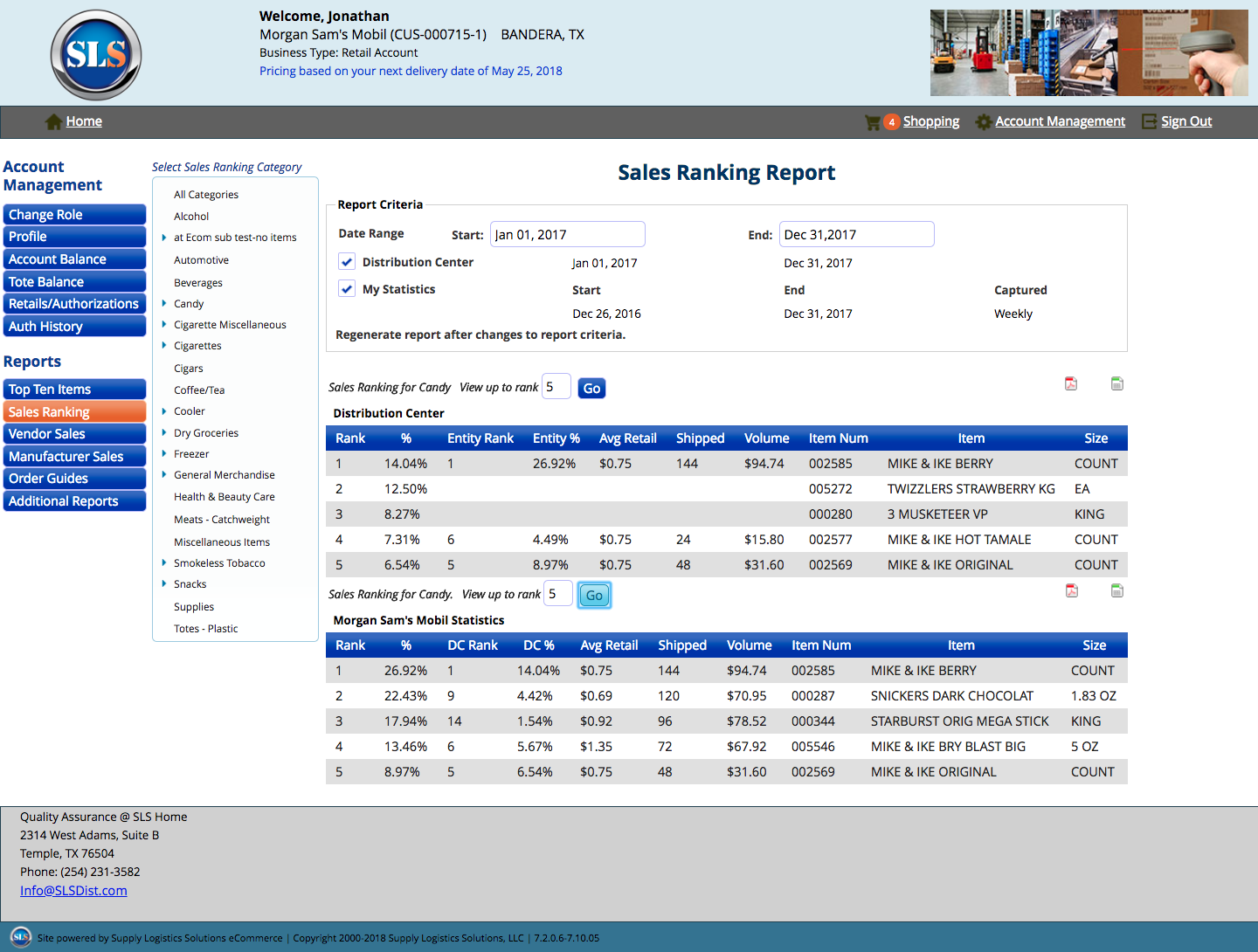Open the Vendor Sales report

pos(74,434)
